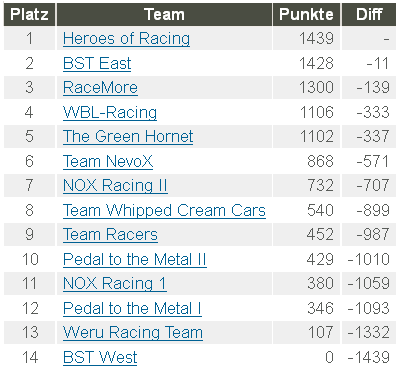Select The Green Hornet link
Viewport: 400px width, 370px height.
(x=128, y=136)
